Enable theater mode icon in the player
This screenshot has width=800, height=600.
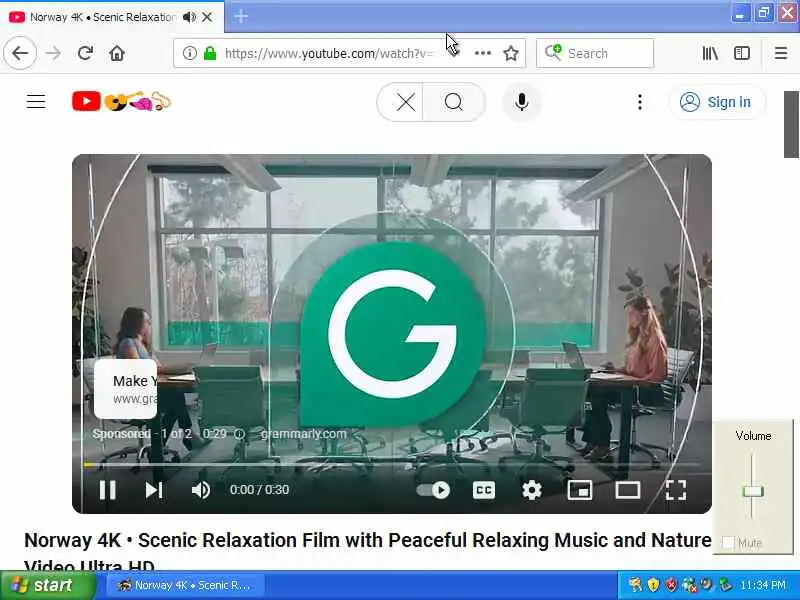(x=628, y=490)
